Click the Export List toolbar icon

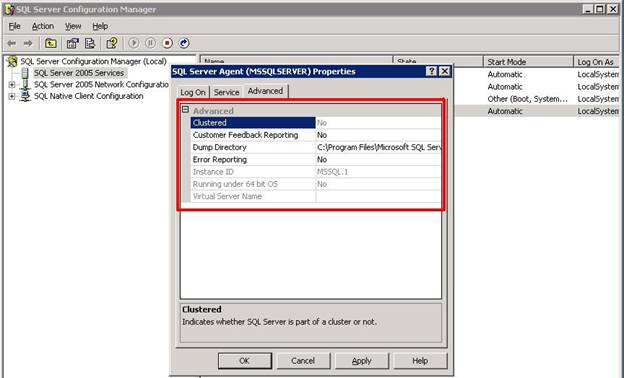coord(90,43)
